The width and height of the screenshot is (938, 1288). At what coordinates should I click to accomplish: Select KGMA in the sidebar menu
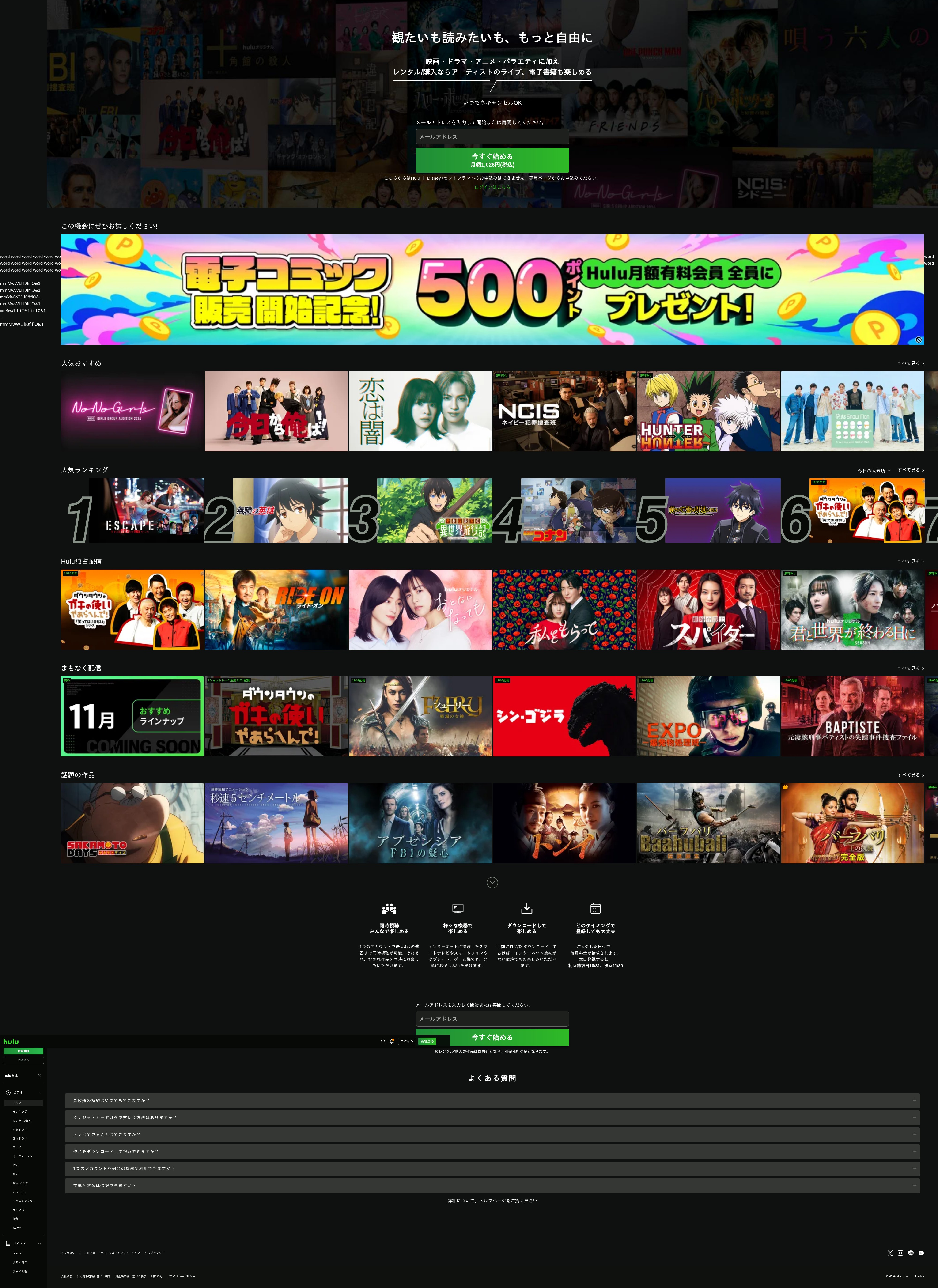pyautogui.click(x=17, y=1228)
